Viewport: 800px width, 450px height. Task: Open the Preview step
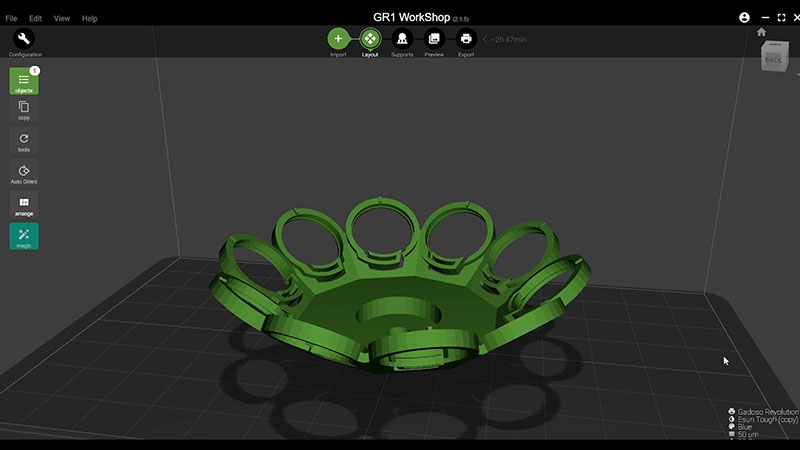coord(434,39)
